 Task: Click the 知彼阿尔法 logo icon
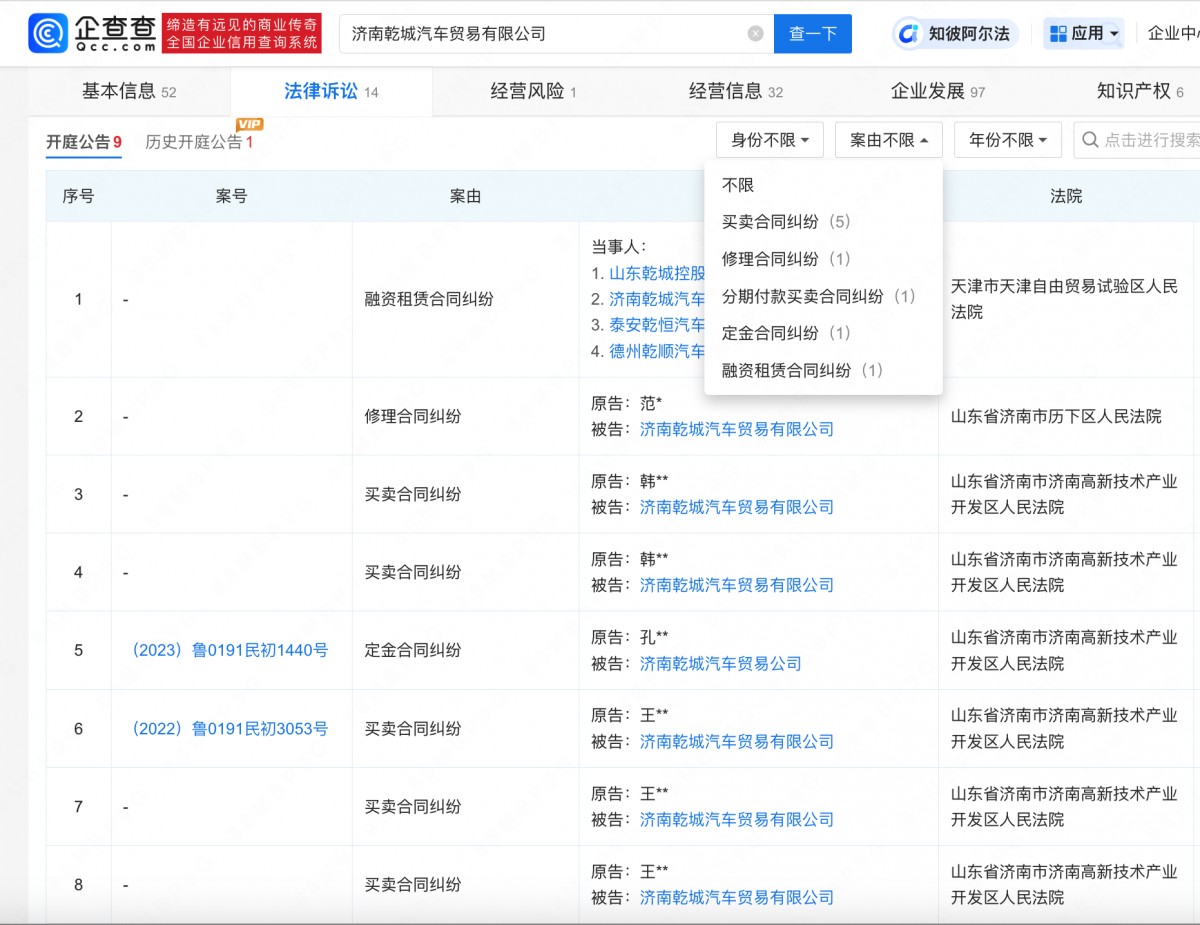(908, 34)
